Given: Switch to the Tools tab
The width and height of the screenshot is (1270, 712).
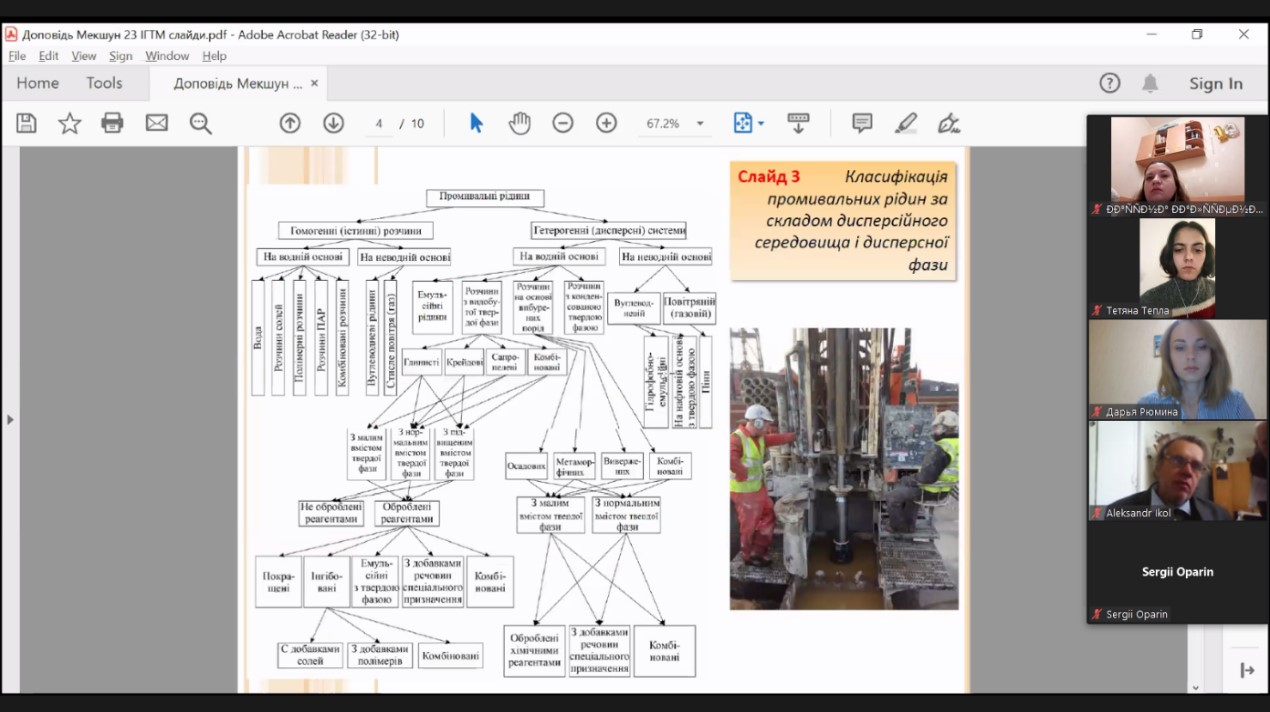Looking at the screenshot, I should pyautogui.click(x=104, y=83).
